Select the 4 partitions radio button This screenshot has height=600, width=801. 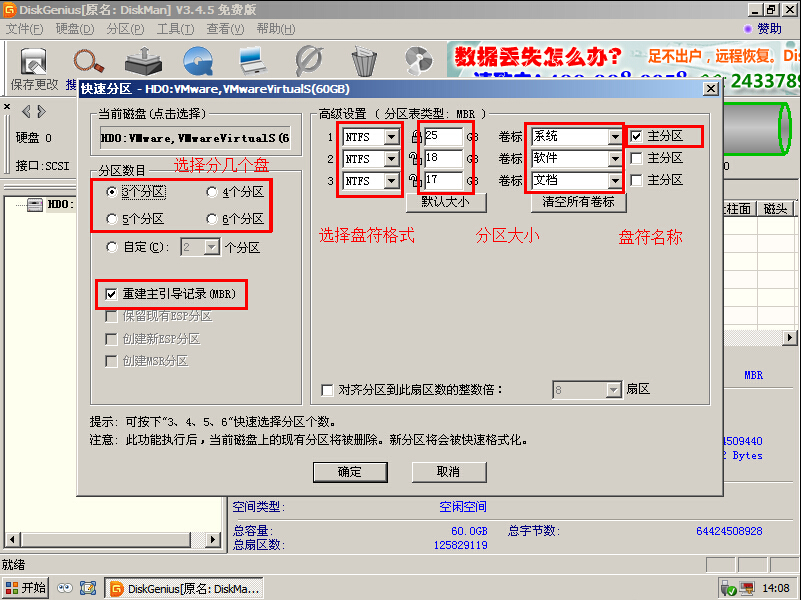[211, 192]
